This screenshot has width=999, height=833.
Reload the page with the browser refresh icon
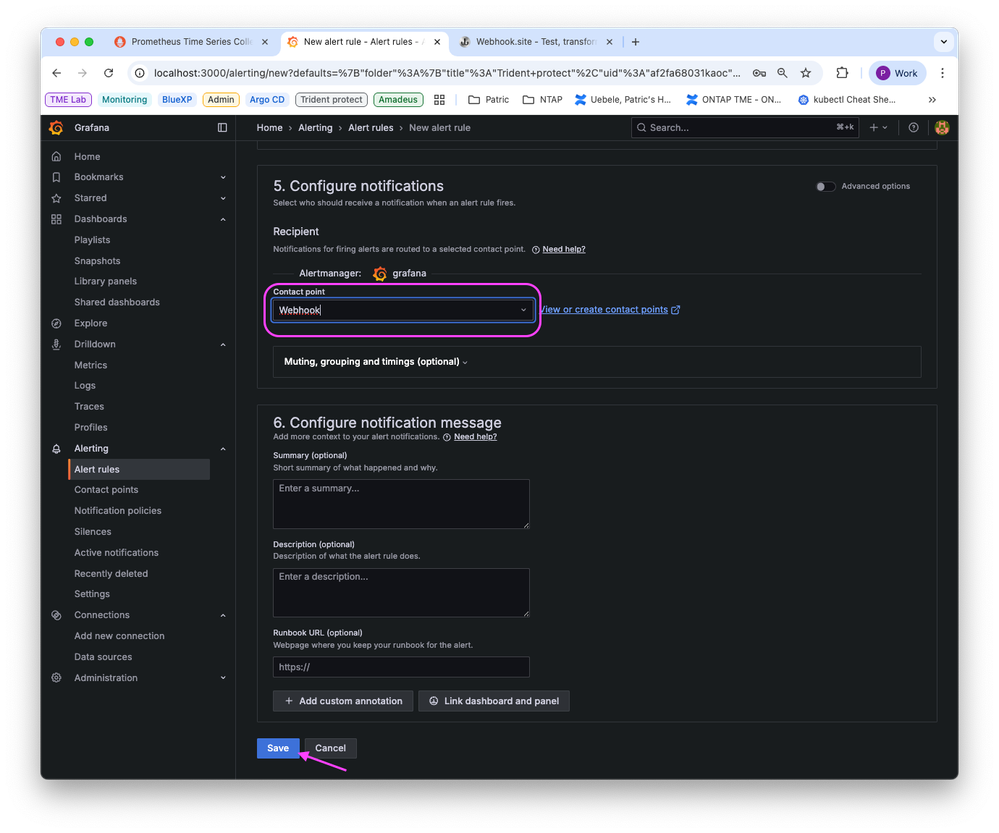[108, 72]
